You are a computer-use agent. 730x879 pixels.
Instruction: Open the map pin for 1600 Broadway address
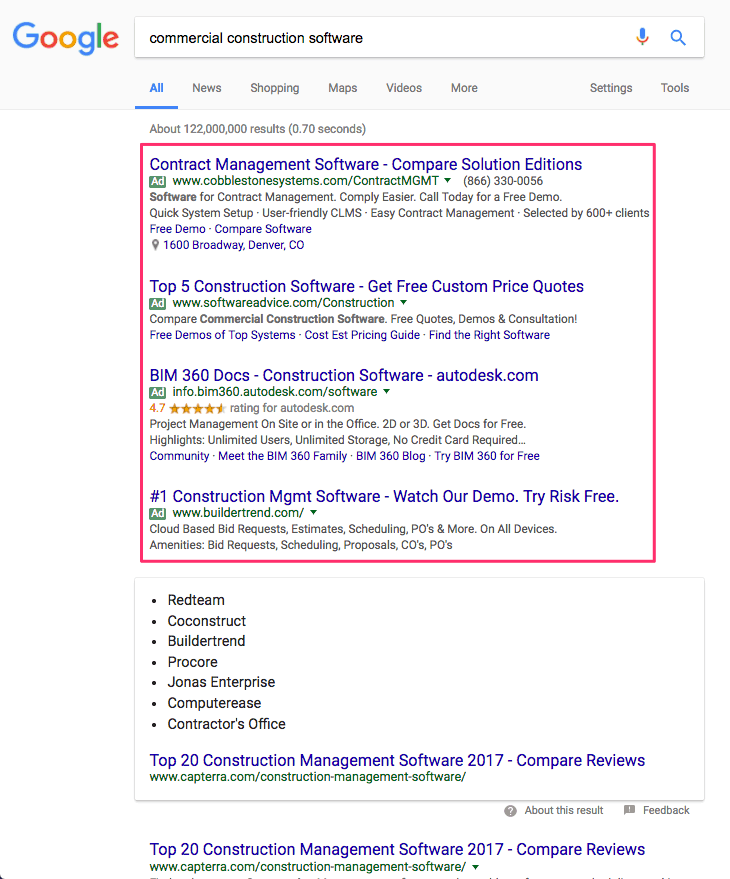155,245
